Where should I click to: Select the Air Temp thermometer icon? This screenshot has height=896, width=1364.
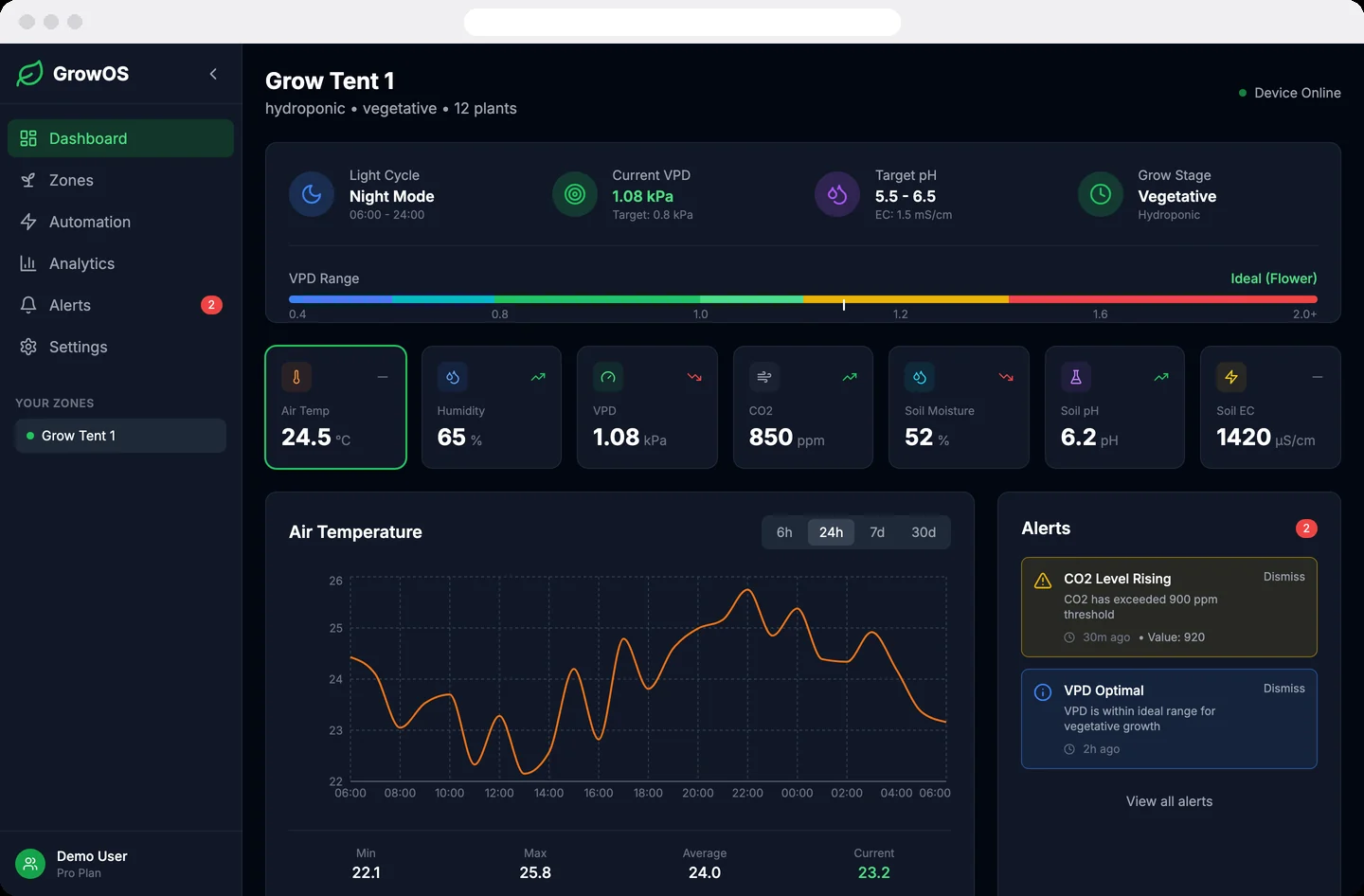296,377
